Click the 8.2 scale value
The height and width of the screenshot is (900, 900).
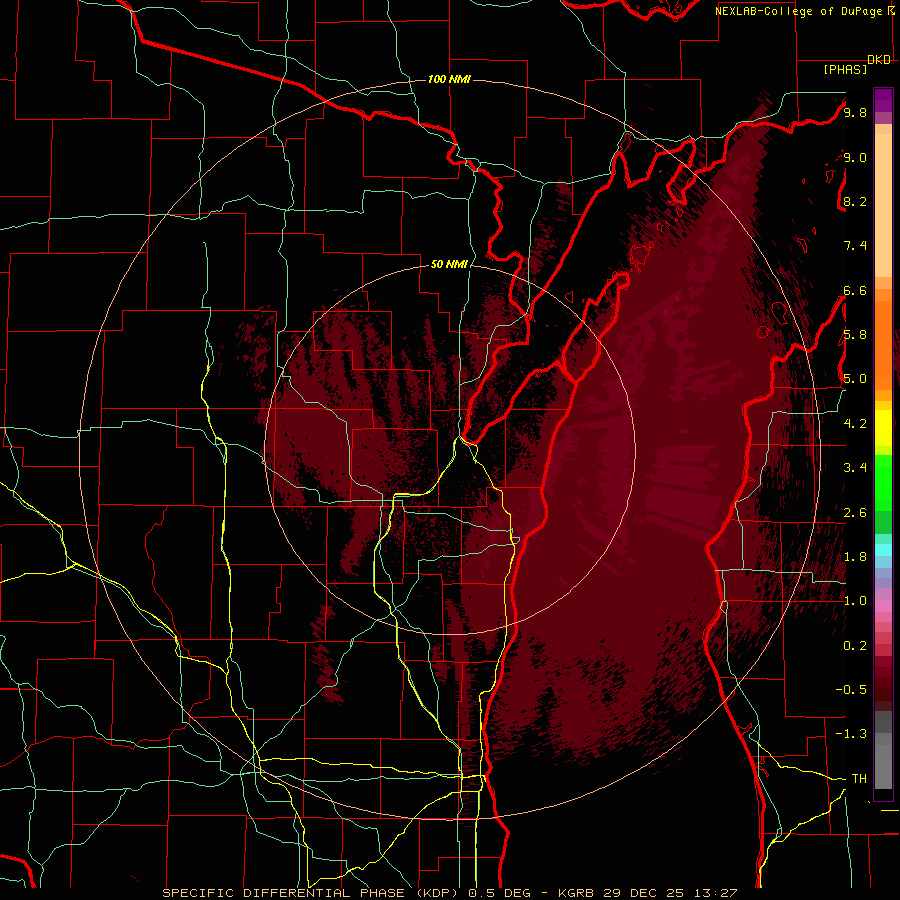pos(855,201)
